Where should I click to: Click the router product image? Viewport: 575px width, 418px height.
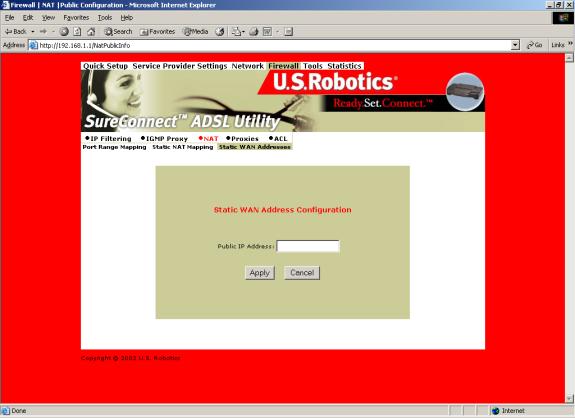[x=465, y=92]
